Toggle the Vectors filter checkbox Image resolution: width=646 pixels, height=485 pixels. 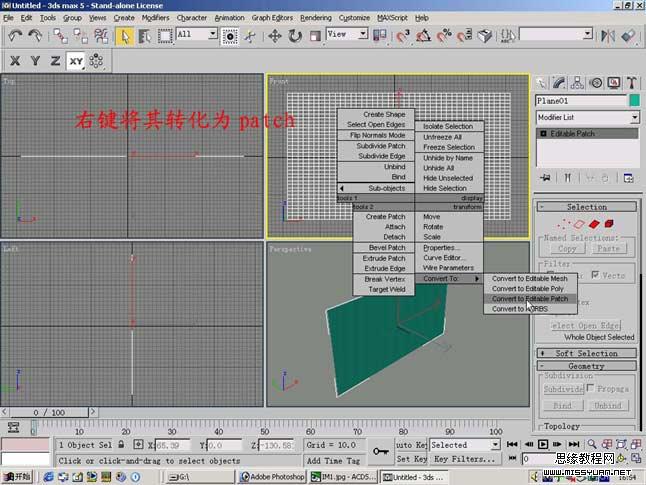pos(595,274)
